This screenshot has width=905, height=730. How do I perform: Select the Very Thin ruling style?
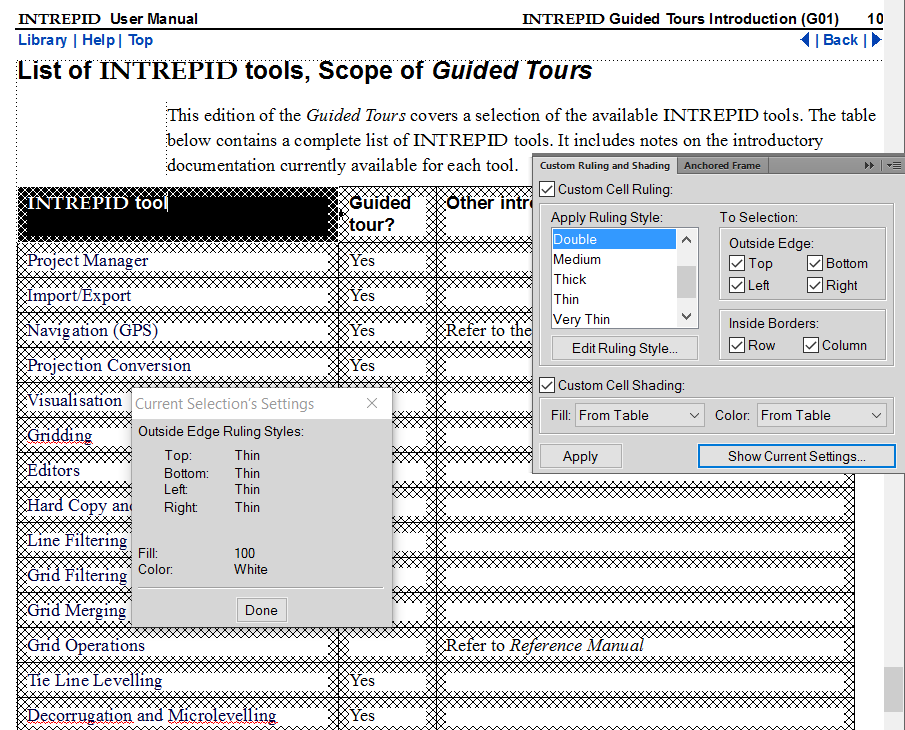(x=614, y=319)
